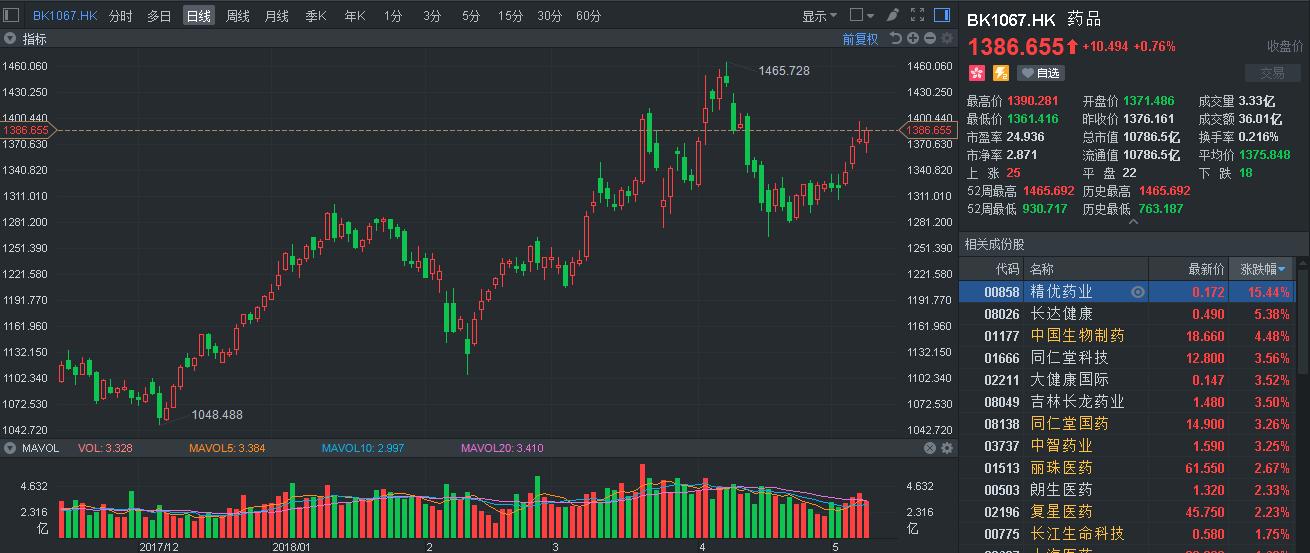1310x553 pixels.
Task: Select the 60分 interval
Action: [x=588, y=16]
